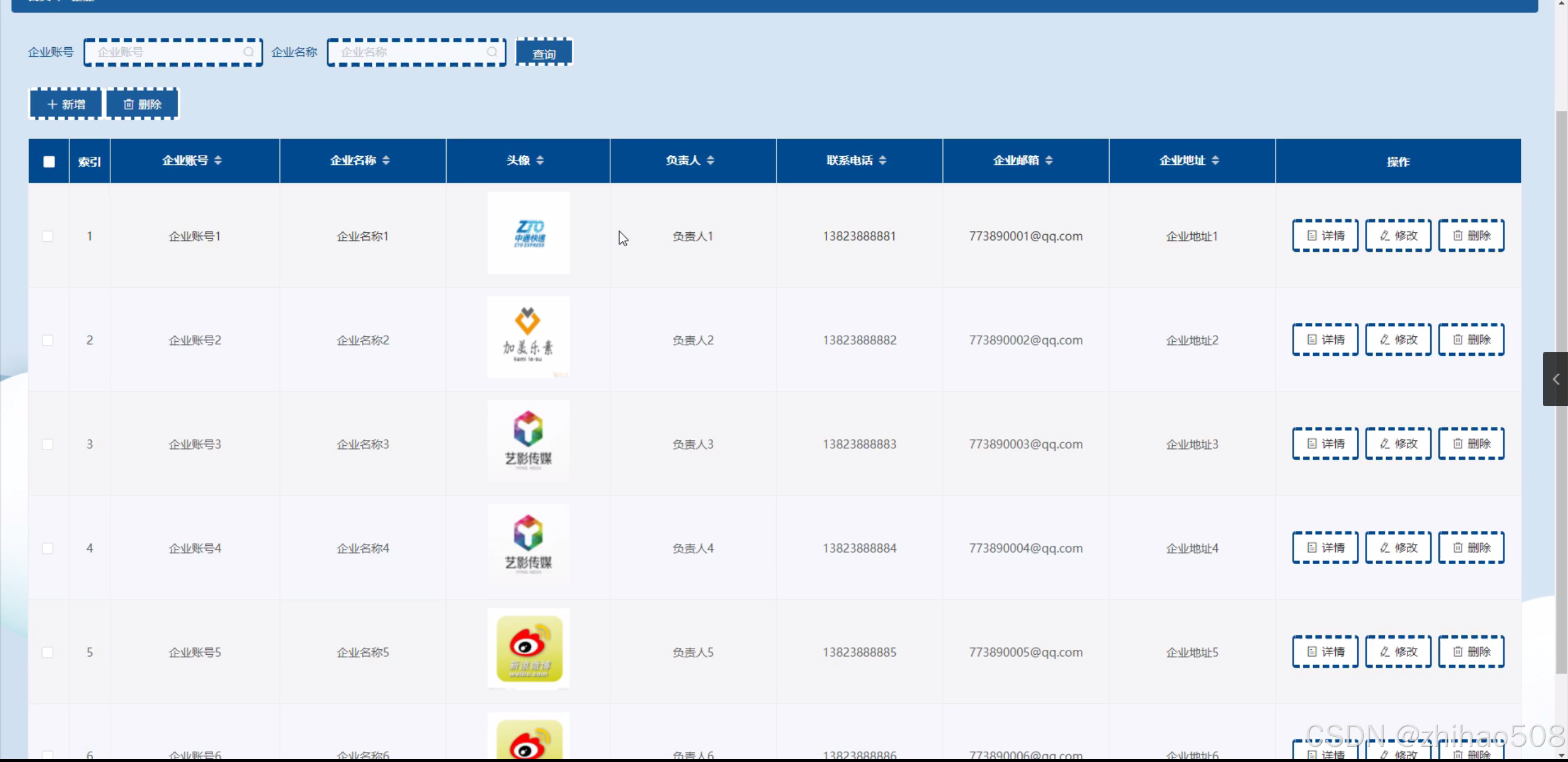This screenshot has height=762, width=1568.
Task: Select checkbox for 企业账号3 row
Action: coord(48,444)
